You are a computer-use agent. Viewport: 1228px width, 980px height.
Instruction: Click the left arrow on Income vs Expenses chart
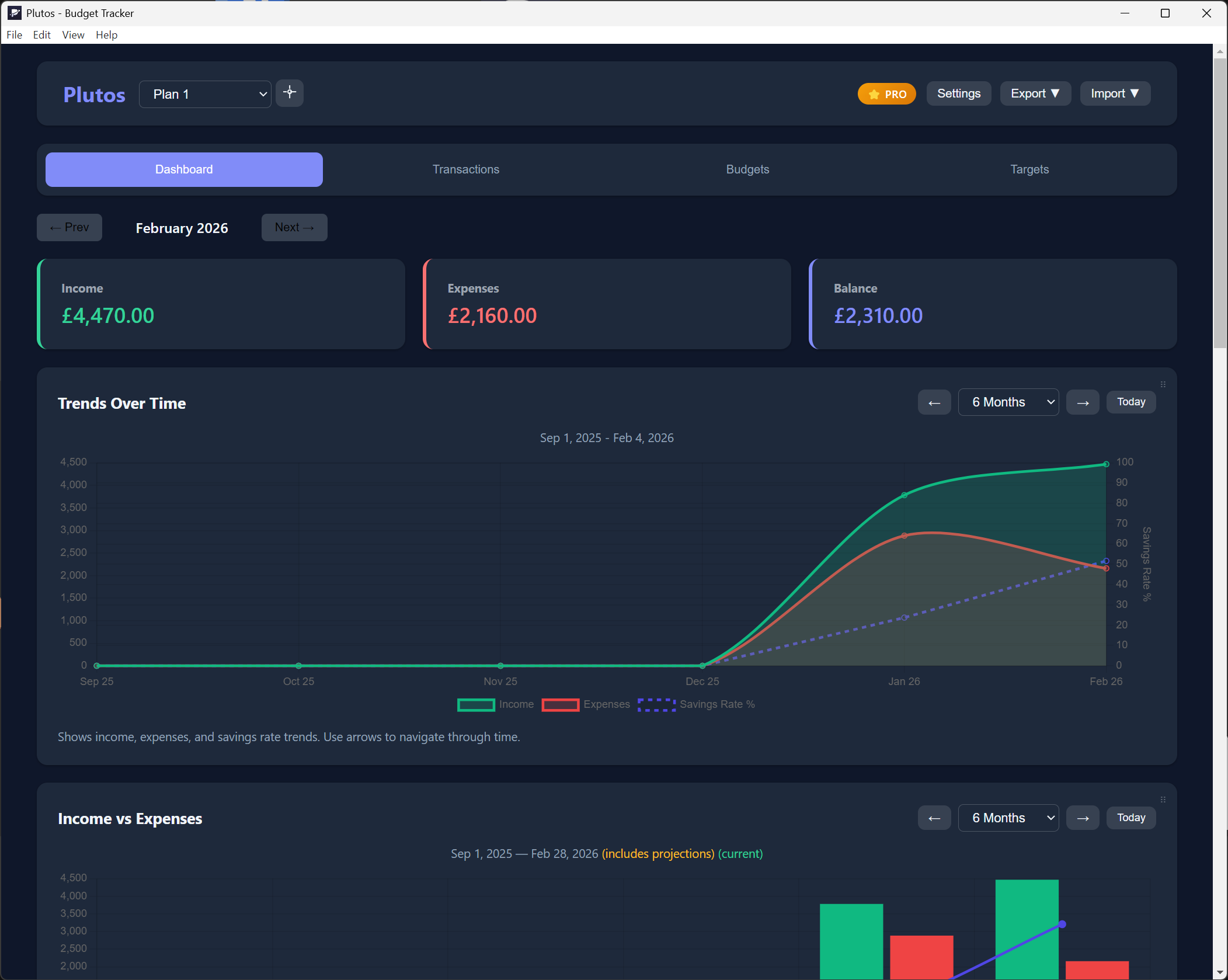coord(934,818)
